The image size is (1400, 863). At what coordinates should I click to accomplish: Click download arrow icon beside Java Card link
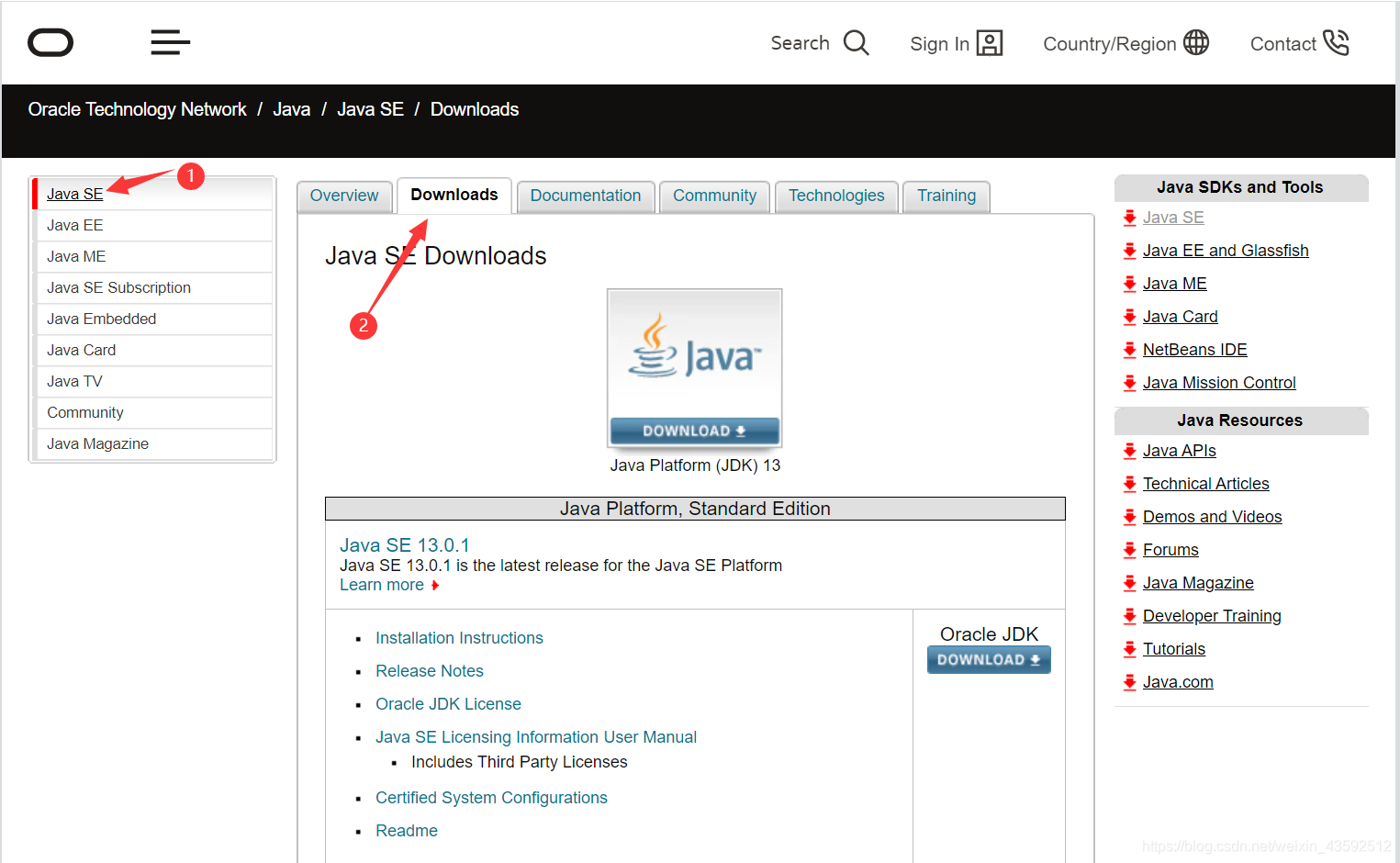coord(1129,317)
